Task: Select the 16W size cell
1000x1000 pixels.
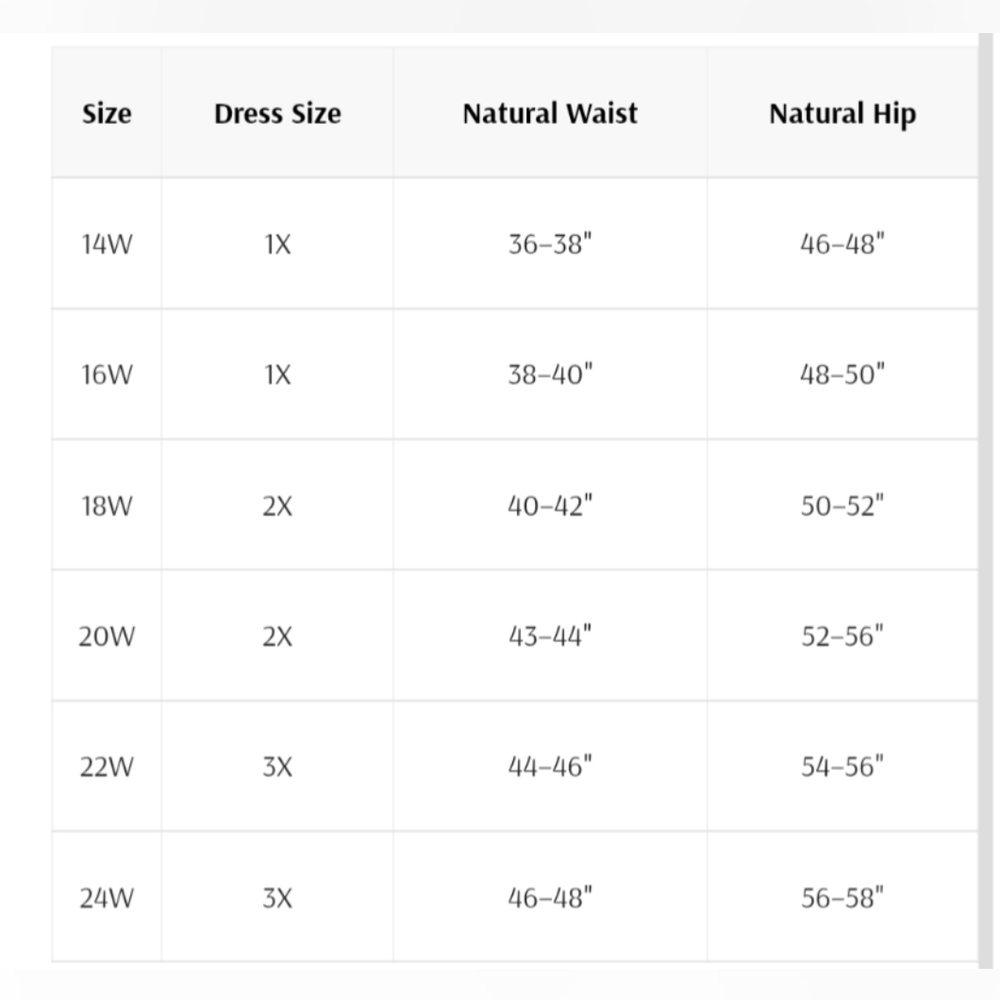Action: click(107, 374)
